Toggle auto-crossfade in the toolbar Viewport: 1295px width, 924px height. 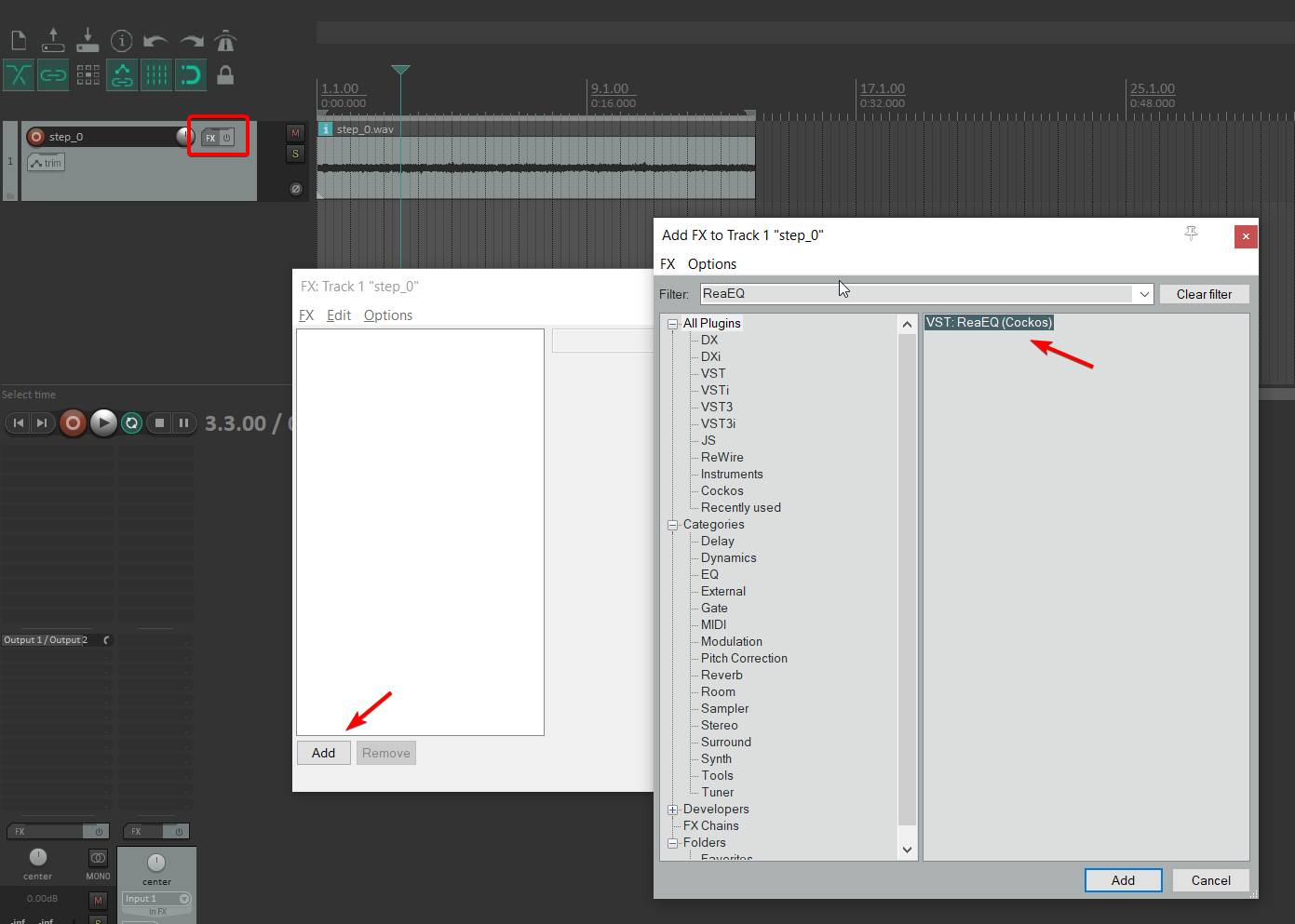pyautogui.click(x=19, y=75)
